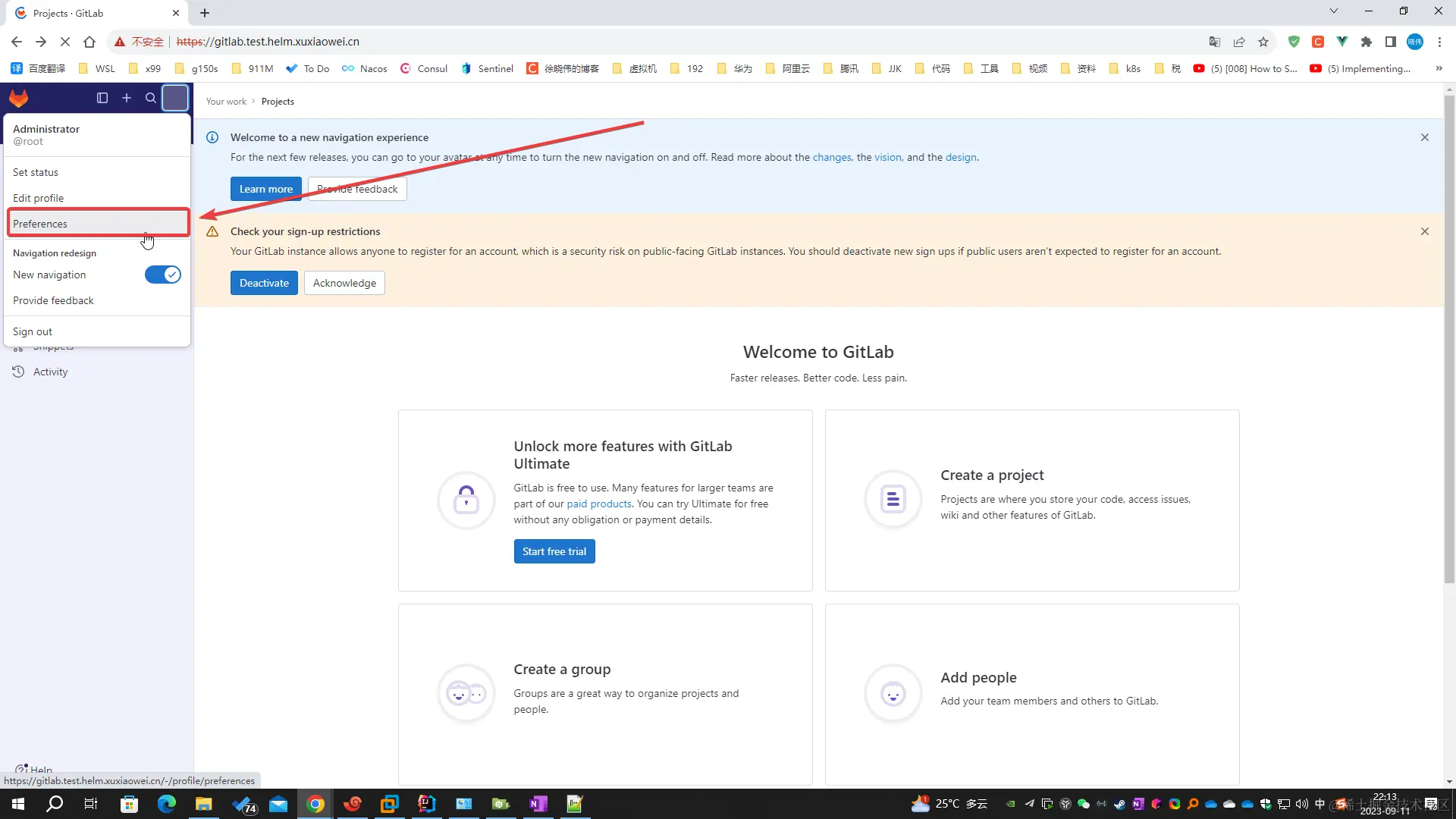Click the plus create-new icon
Image resolution: width=1456 pixels, height=819 pixels.
tap(127, 98)
